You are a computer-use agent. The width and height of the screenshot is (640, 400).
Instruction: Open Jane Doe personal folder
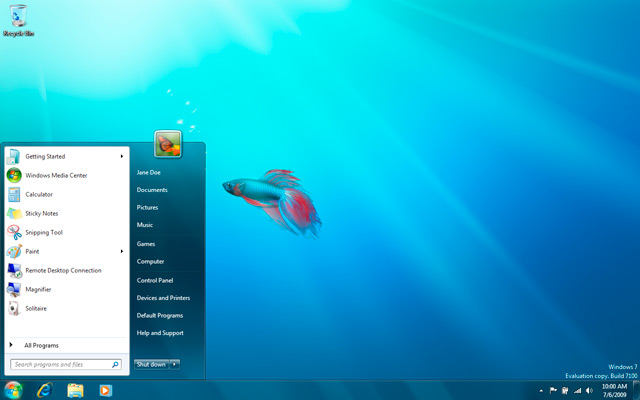tap(149, 172)
